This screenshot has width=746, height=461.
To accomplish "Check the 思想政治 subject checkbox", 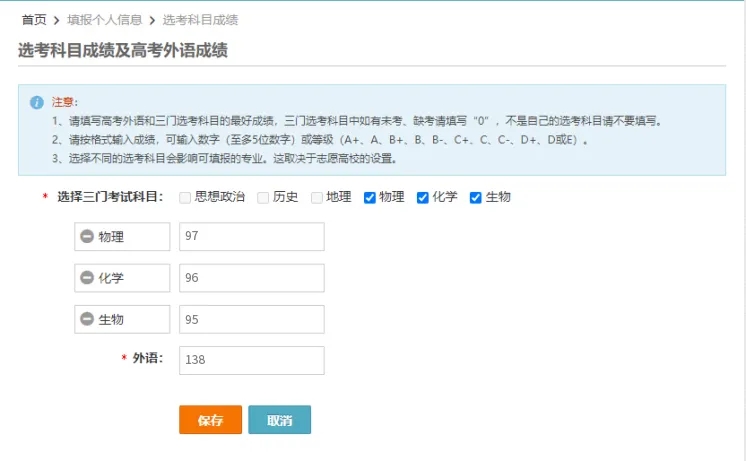I will coord(185,197).
